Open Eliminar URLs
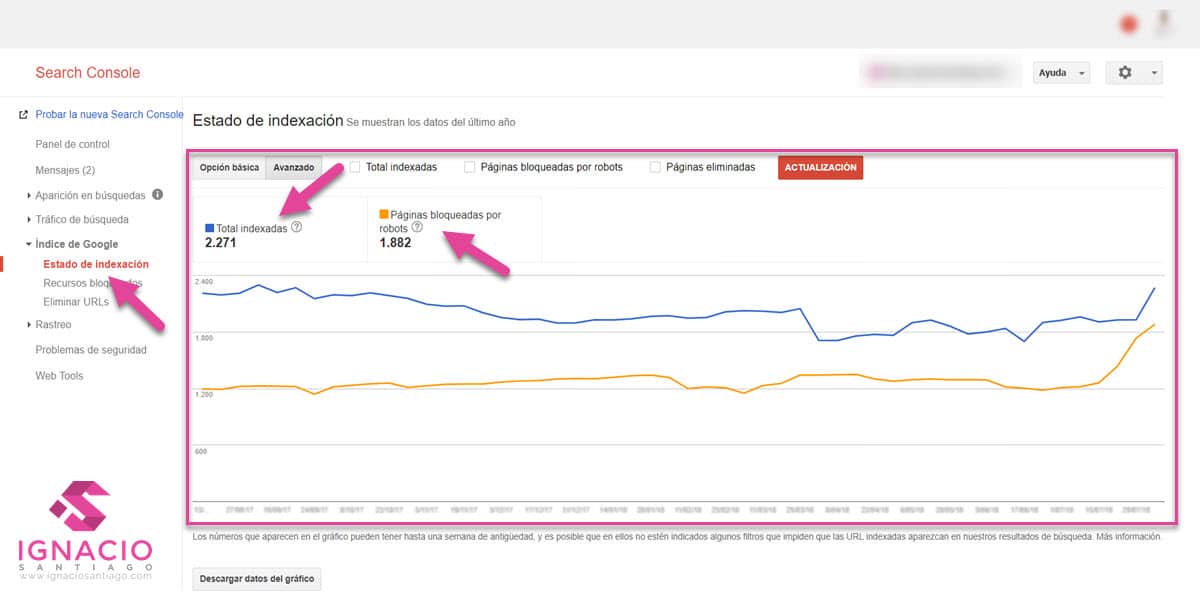Screen dimensions: 1200x600 pyautogui.click(x=76, y=301)
